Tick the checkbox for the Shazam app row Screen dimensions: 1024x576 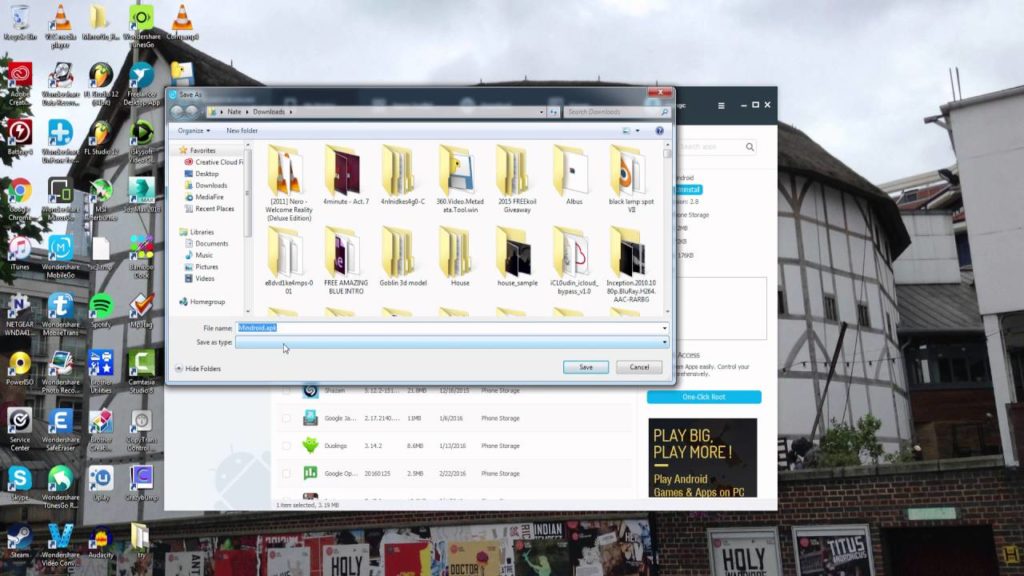tap(286, 391)
